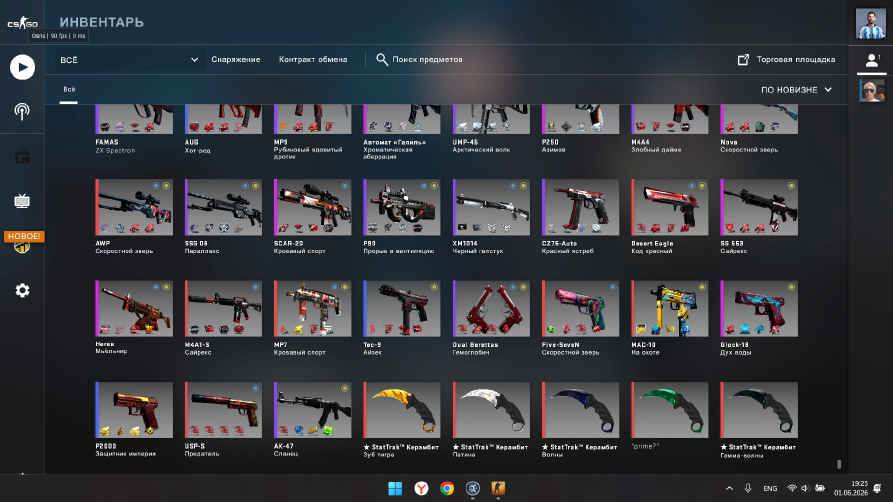Select the P90 skin item
The image size is (893, 502).
coord(402,207)
